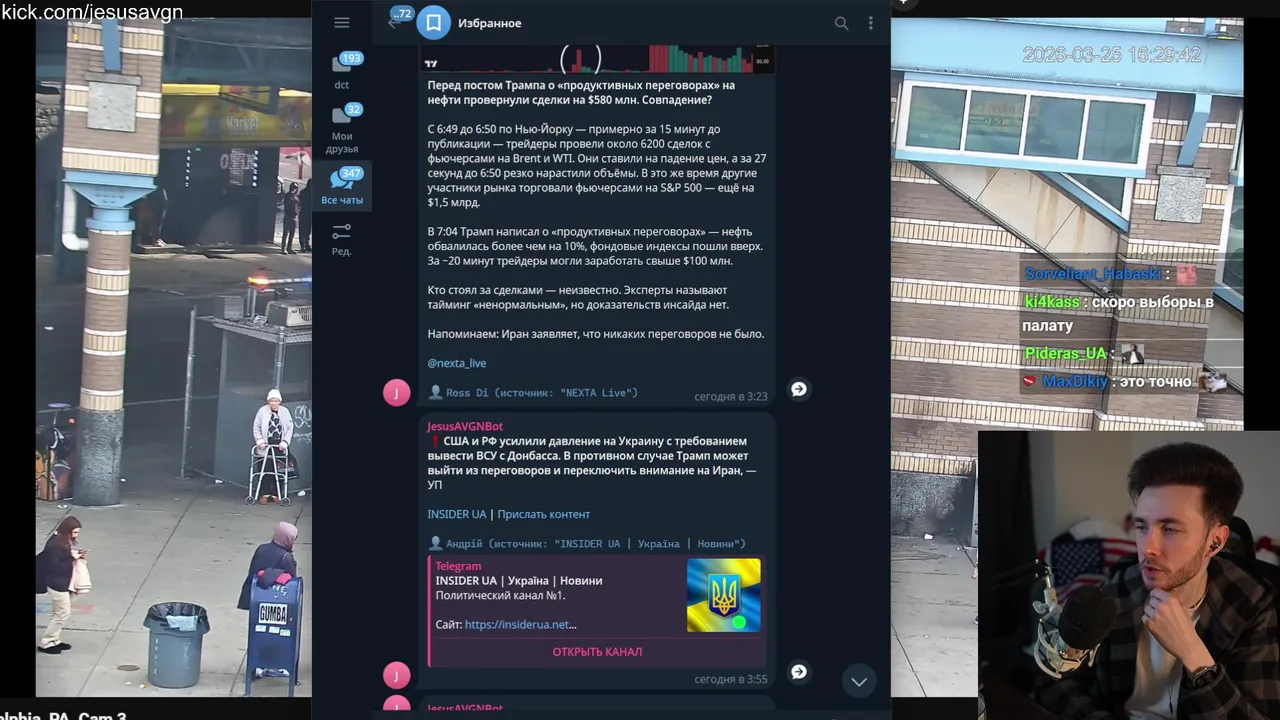The image size is (1280, 720).
Task: Click the chart image above the Trump post
Action: tap(597, 58)
